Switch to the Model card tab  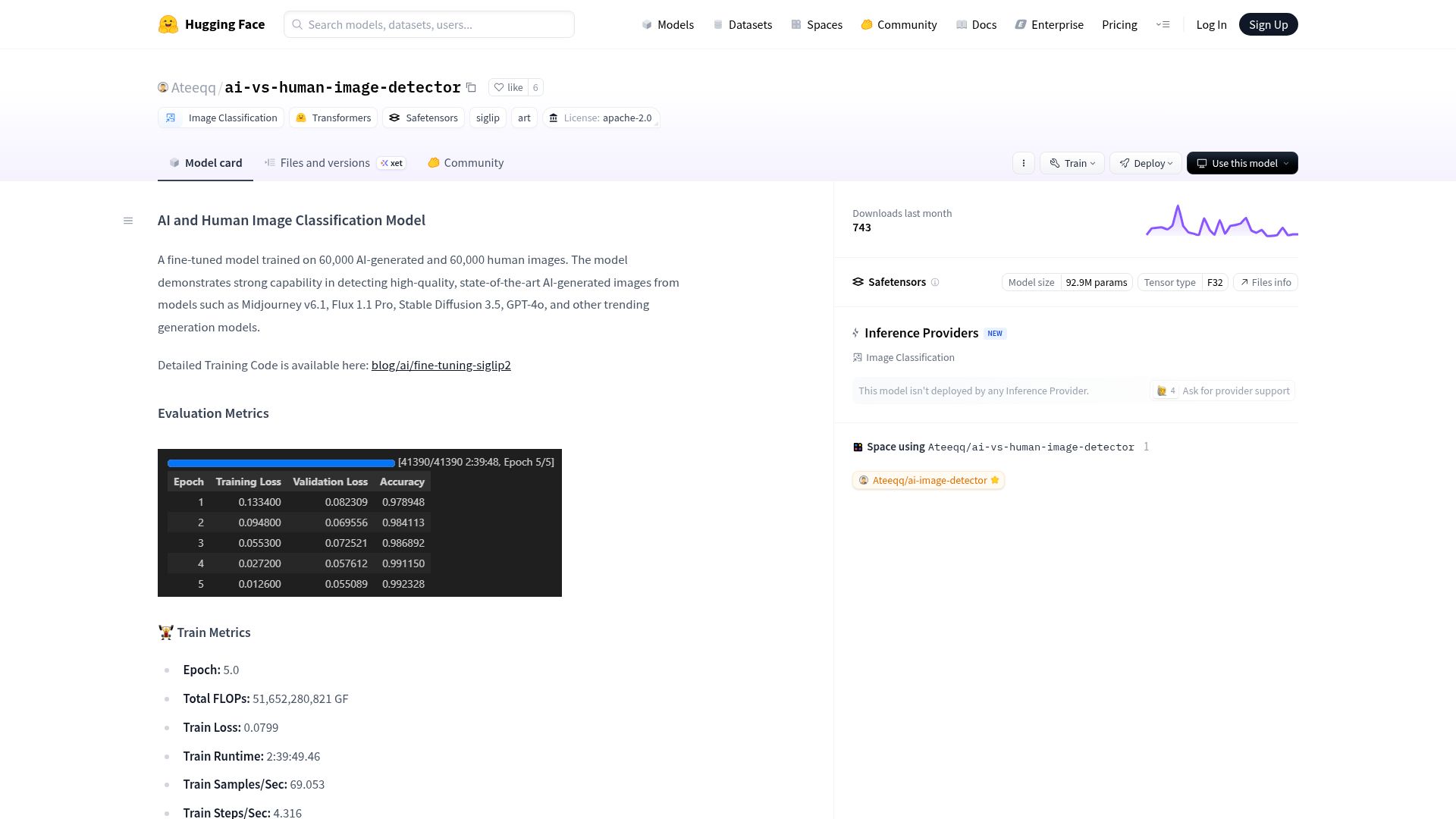206,163
